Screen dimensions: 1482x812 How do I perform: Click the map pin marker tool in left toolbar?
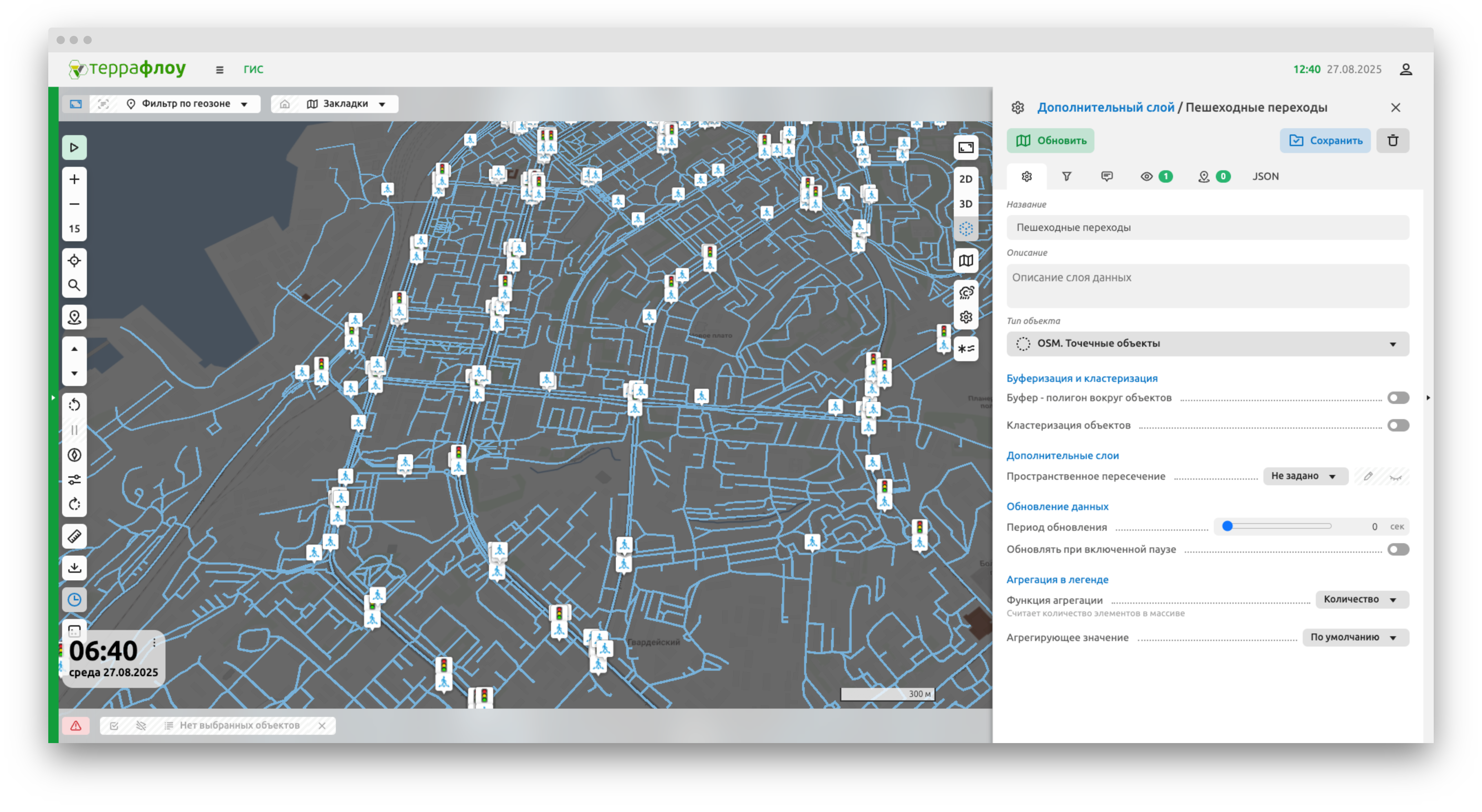click(74, 317)
